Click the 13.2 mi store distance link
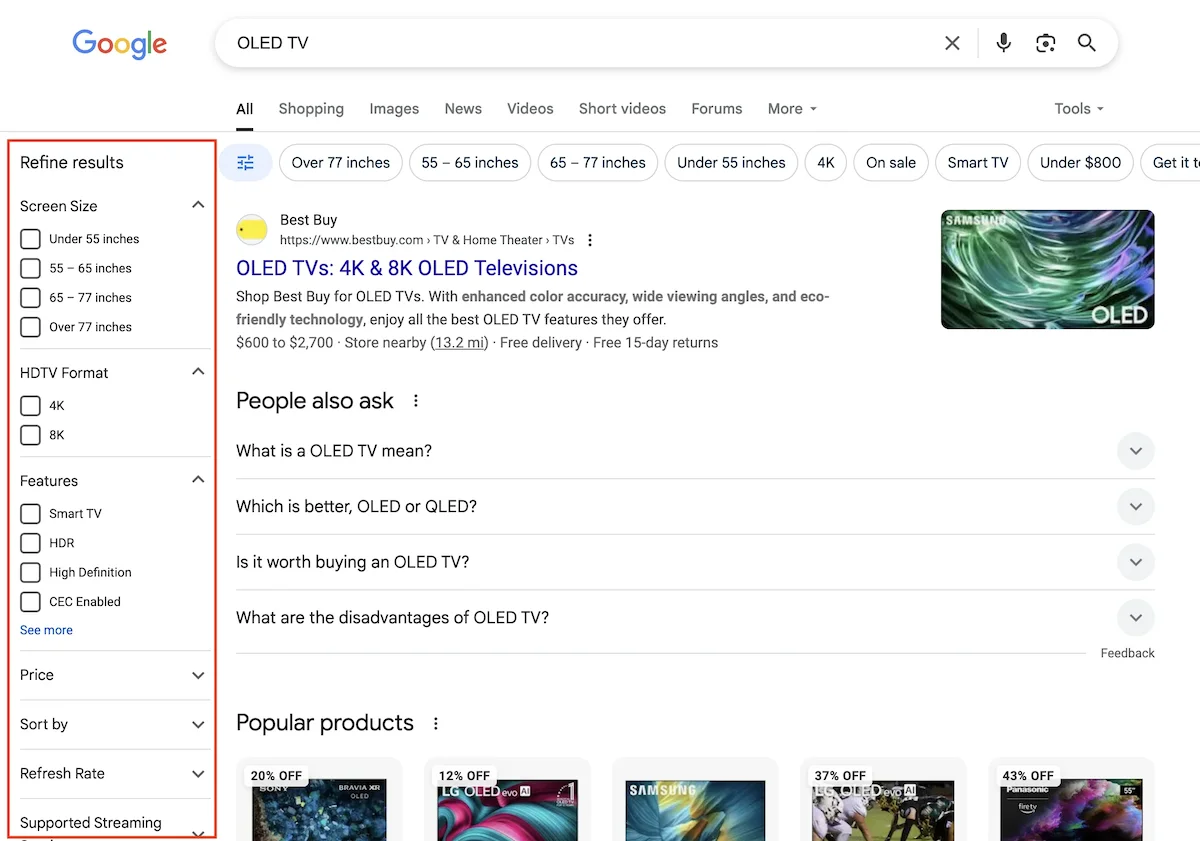Viewport: 1200px width, 841px height. (x=459, y=343)
